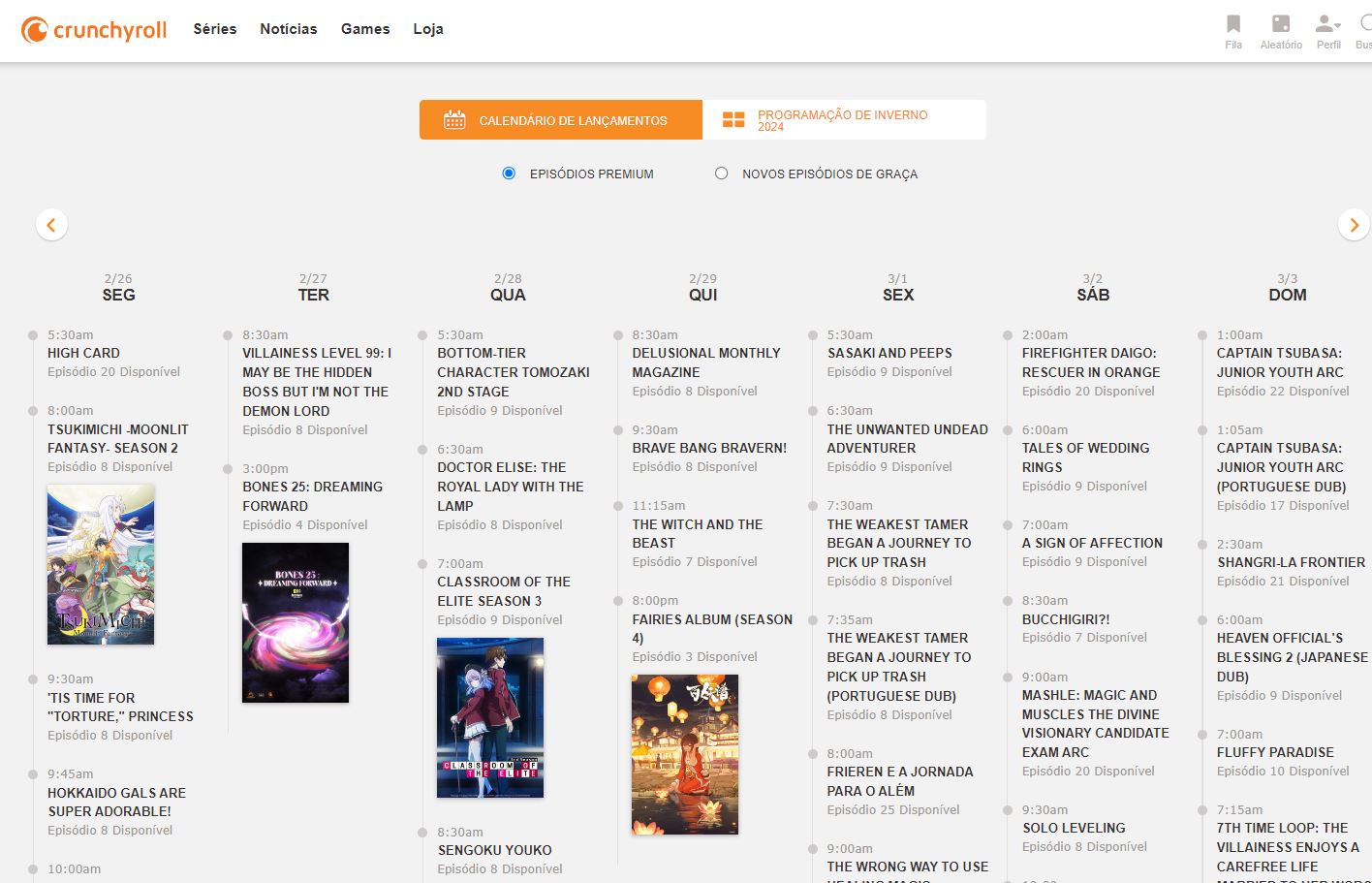1372x883 pixels.
Task: Go to previous week with left arrow
Action: [51, 224]
